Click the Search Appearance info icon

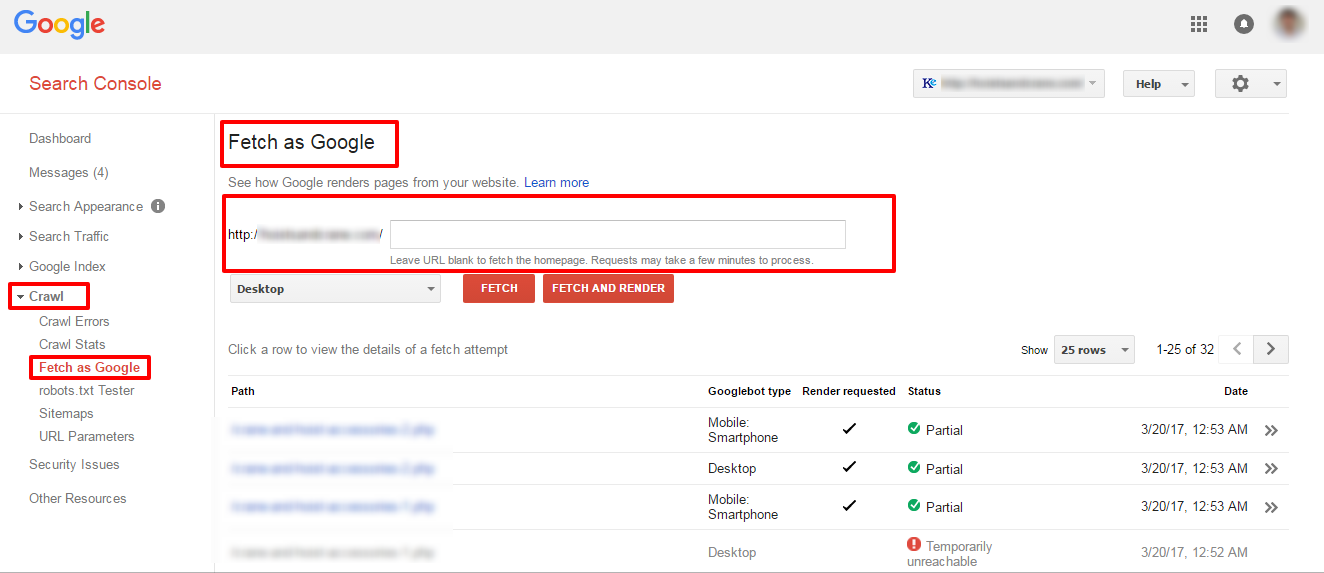pyautogui.click(x=158, y=206)
